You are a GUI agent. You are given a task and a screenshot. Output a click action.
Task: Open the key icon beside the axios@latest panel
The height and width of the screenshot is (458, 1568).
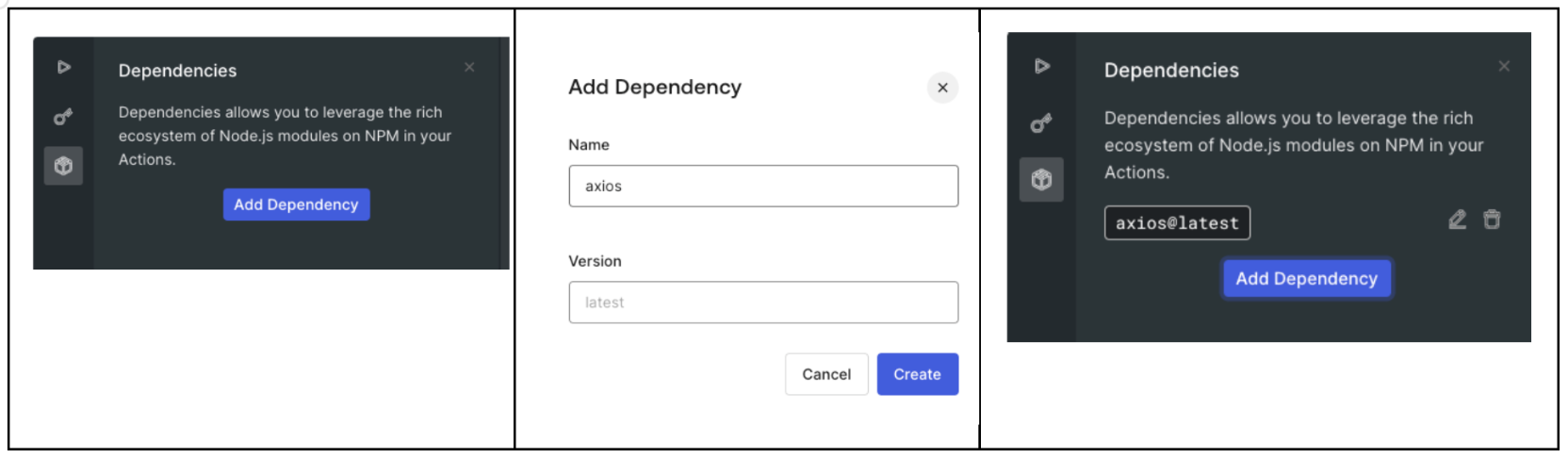(x=1041, y=123)
